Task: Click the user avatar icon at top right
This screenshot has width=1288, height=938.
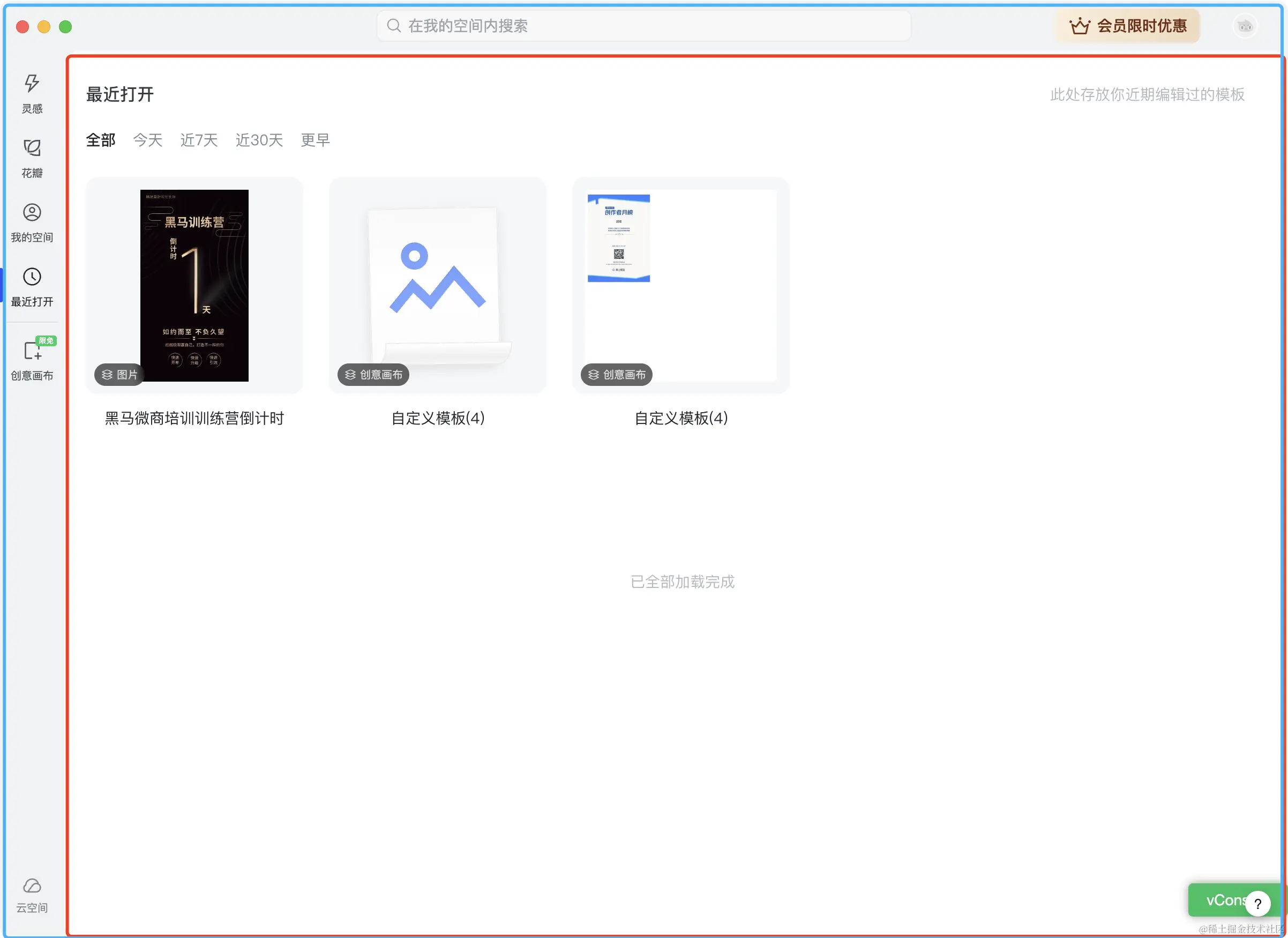Action: tap(1245, 26)
